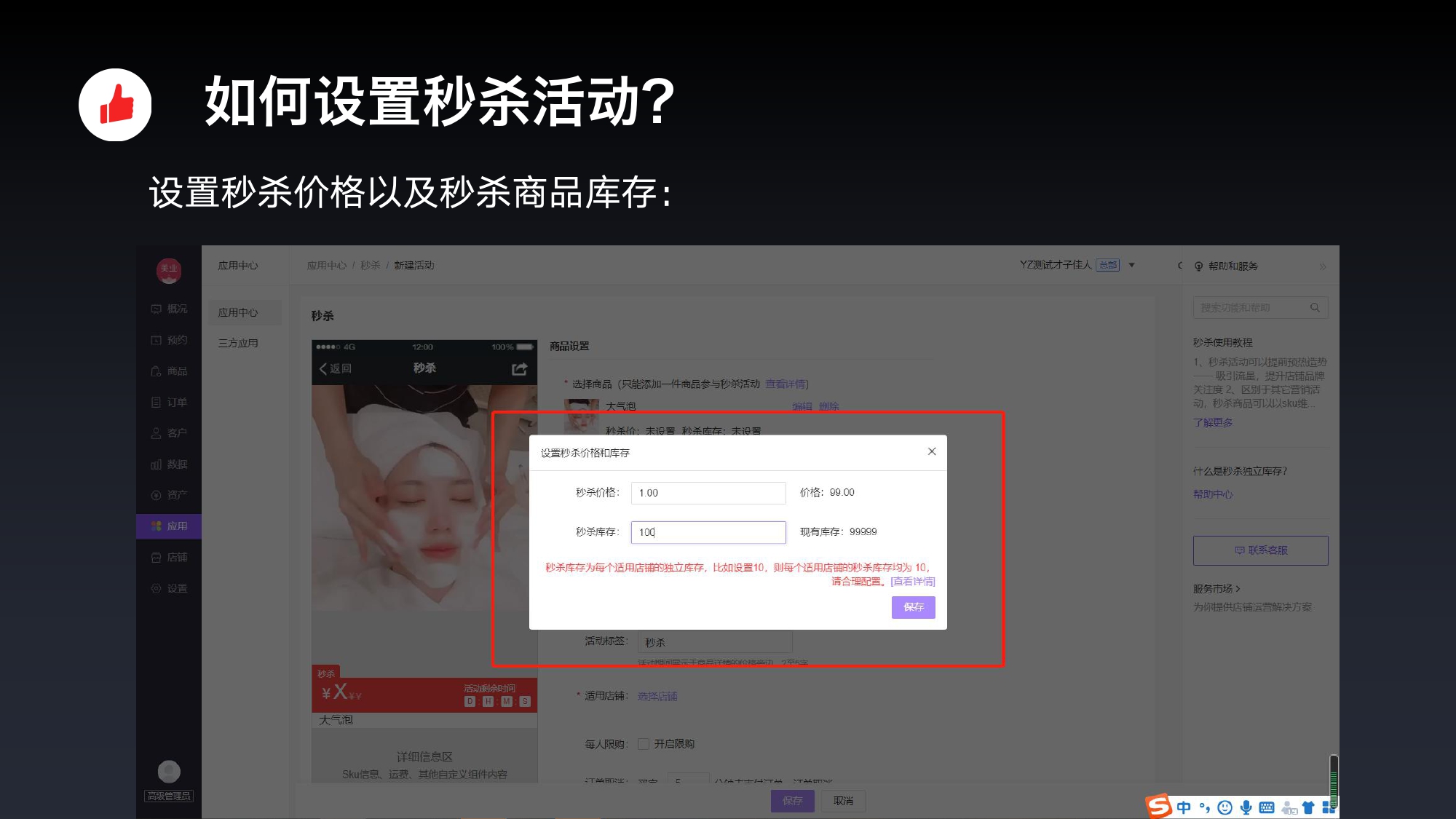1456x819 pixels.
Task: Expand the YZ测试才子佳人 account dropdown arrow
Action: pos(1132,265)
